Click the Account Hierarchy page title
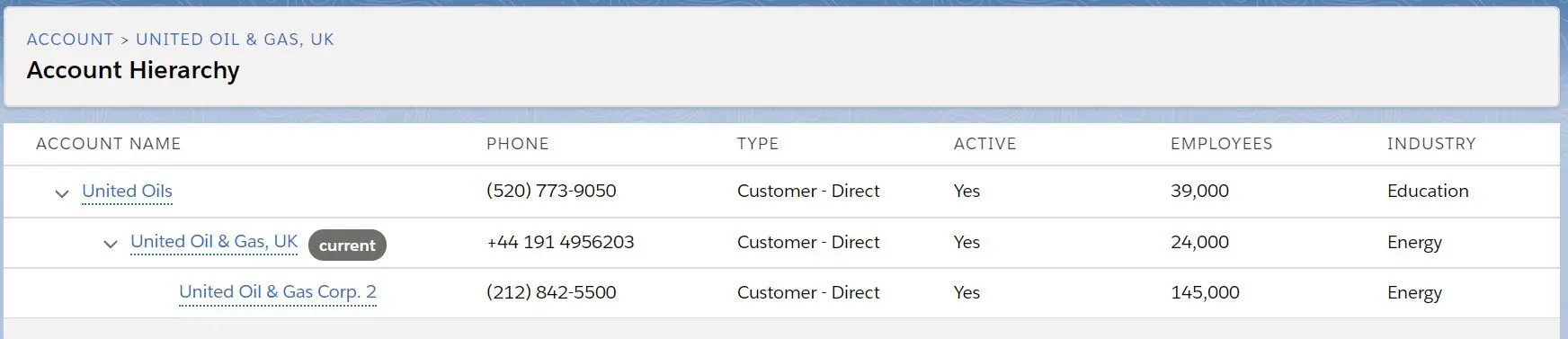This screenshot has height=339, width=1568. pyautogui.click(x=133, y=70)
